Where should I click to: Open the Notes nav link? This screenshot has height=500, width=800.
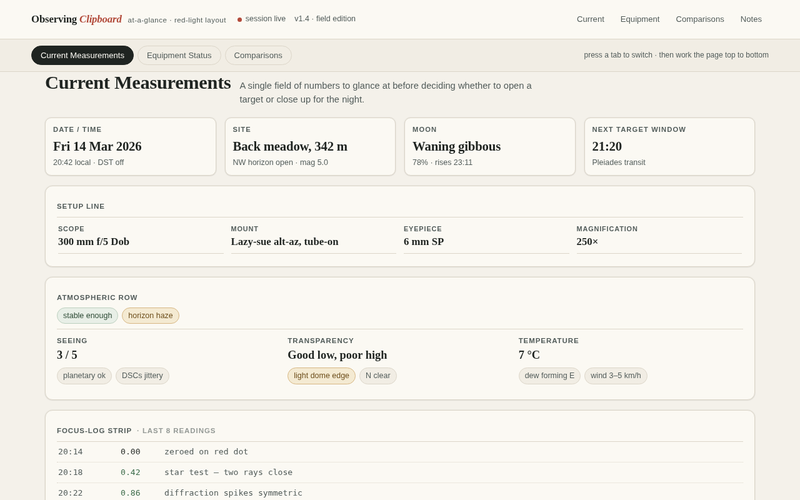pos(751,19)
